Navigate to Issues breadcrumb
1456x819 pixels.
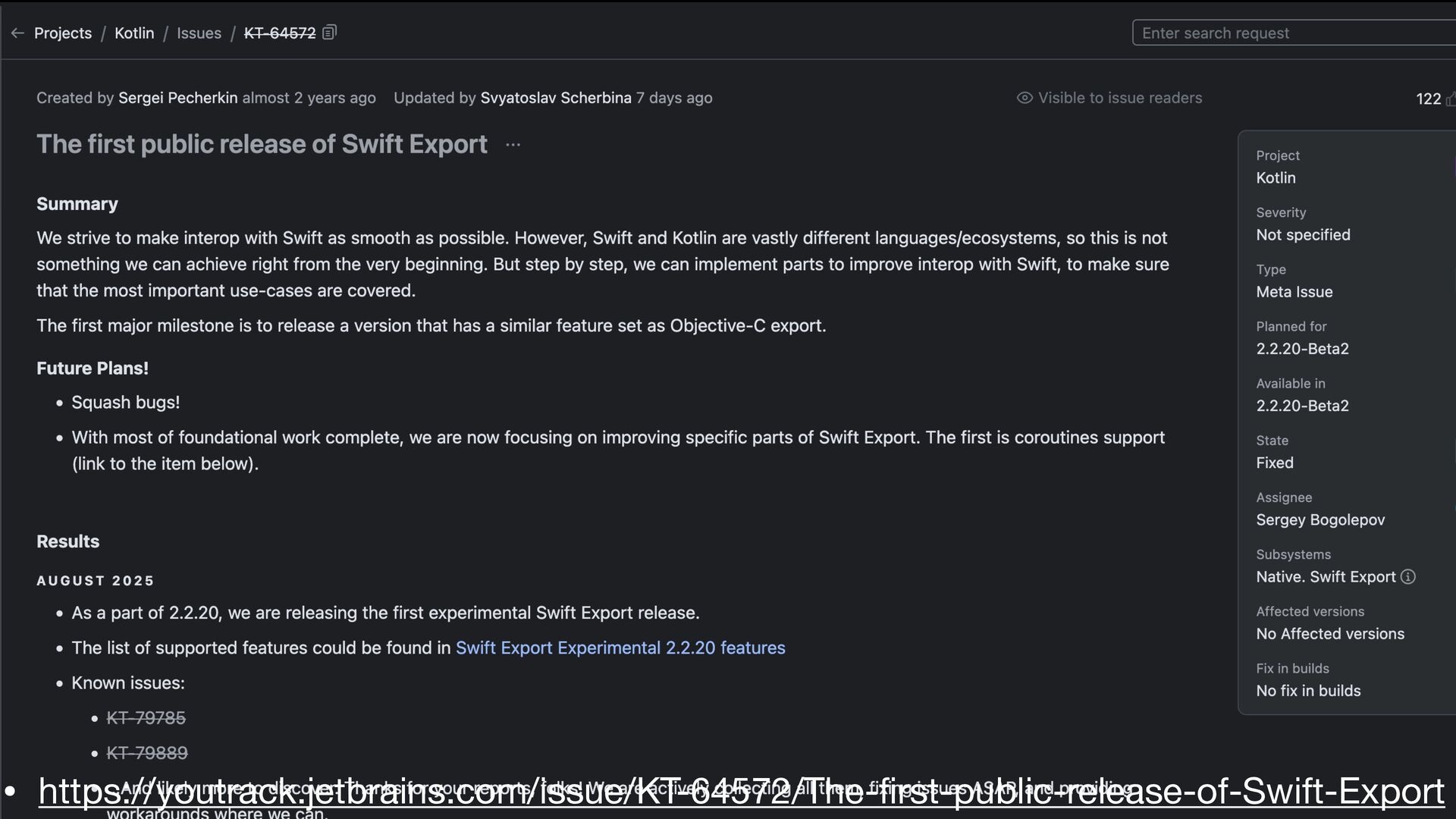point(199,33)
